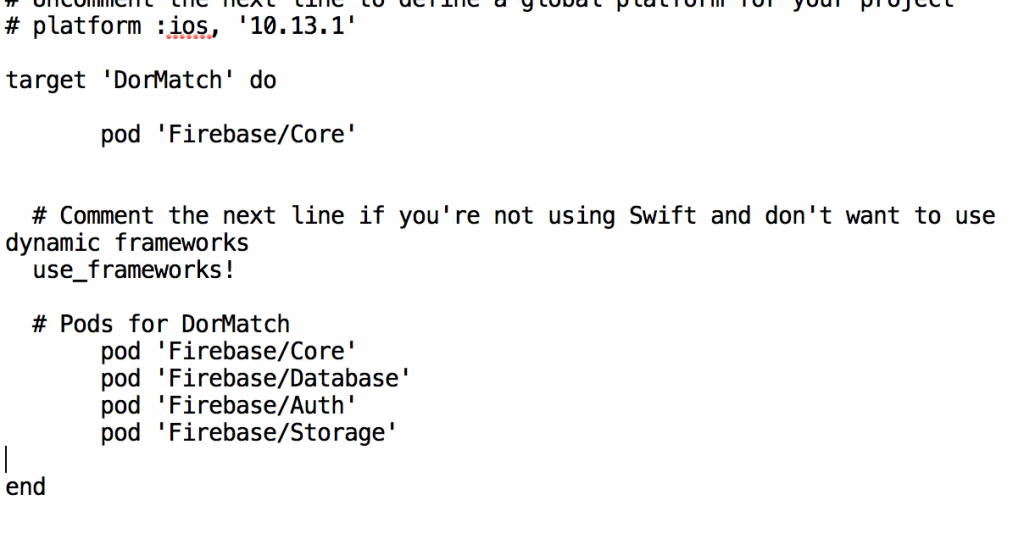Click the misspelled underlined word ios
Screen dimensions: 1024x539
(189, 26)
